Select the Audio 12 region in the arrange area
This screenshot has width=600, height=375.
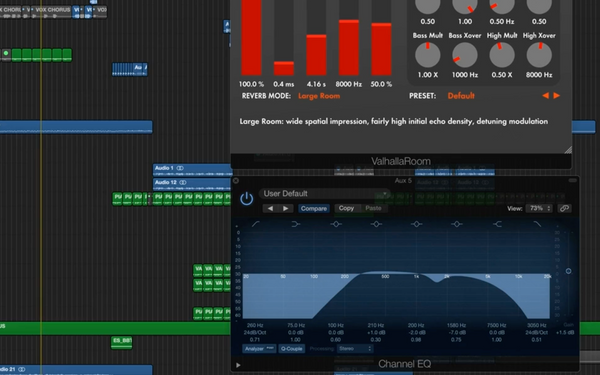pyautogui.click(x=192, y=184)
